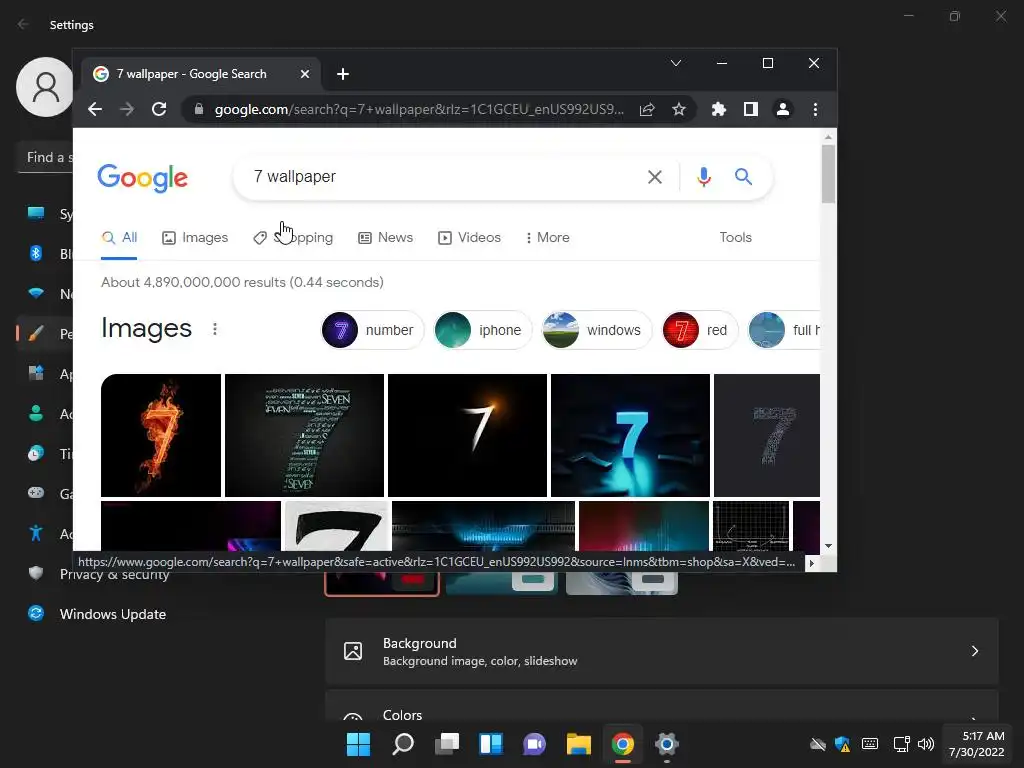Click Chrome icon on taskbar
Screen dimensions: 1024x768
coord(623,744)
